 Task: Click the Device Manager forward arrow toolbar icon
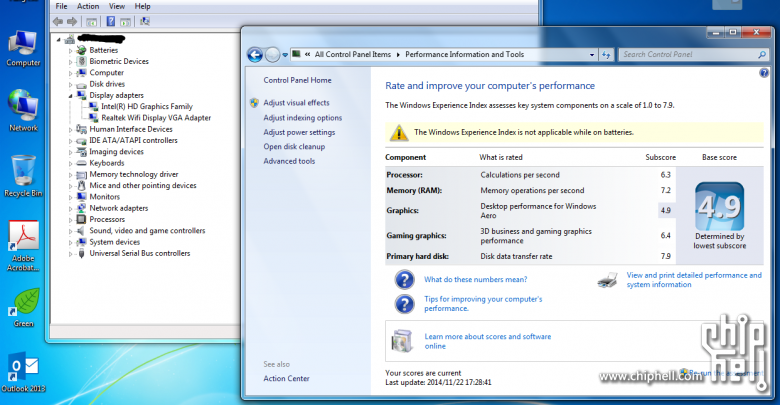[x=72, y=21]
